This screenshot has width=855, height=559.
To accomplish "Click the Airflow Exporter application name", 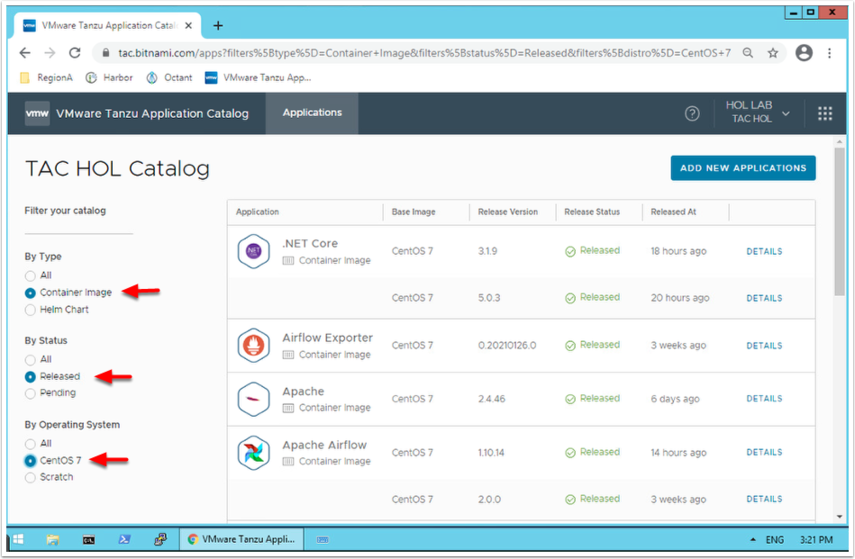I will coord(327,338).
